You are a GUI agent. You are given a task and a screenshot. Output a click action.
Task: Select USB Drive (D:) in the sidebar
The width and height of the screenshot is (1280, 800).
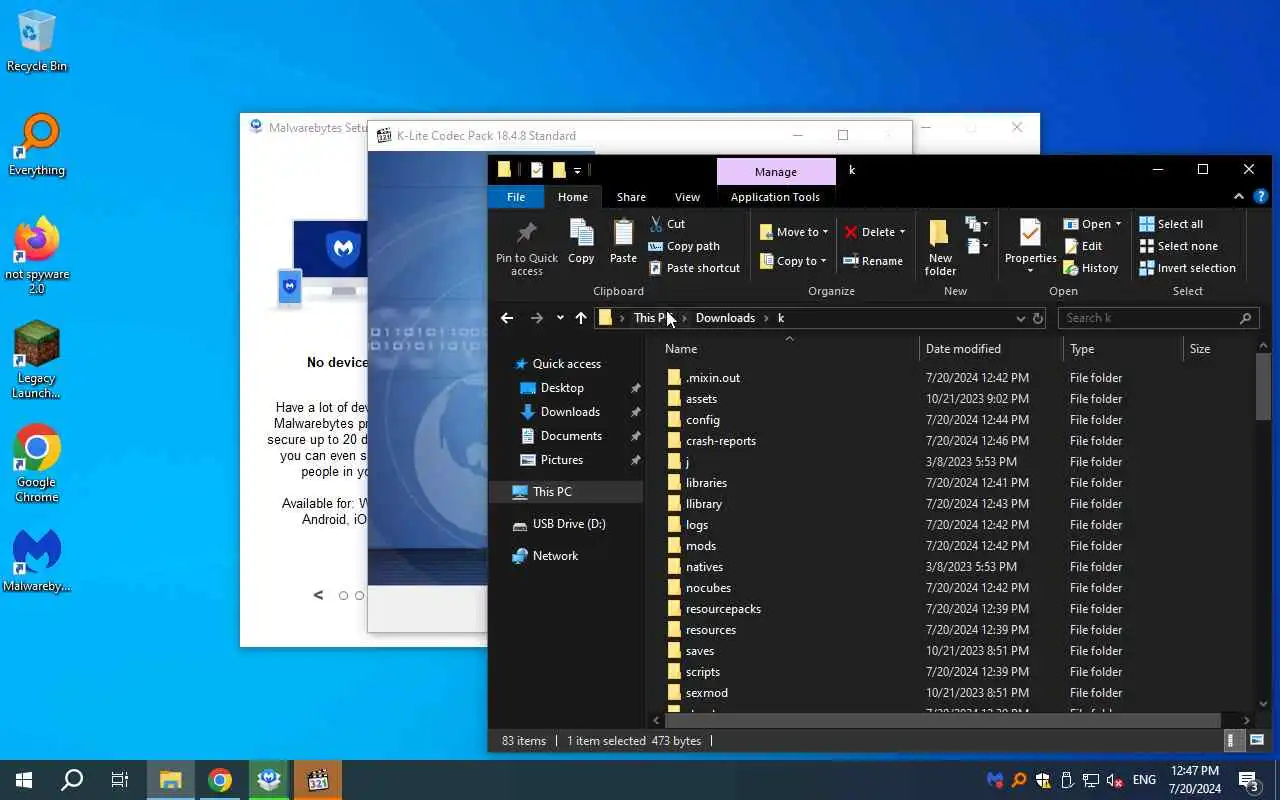(x=569, y=524)
